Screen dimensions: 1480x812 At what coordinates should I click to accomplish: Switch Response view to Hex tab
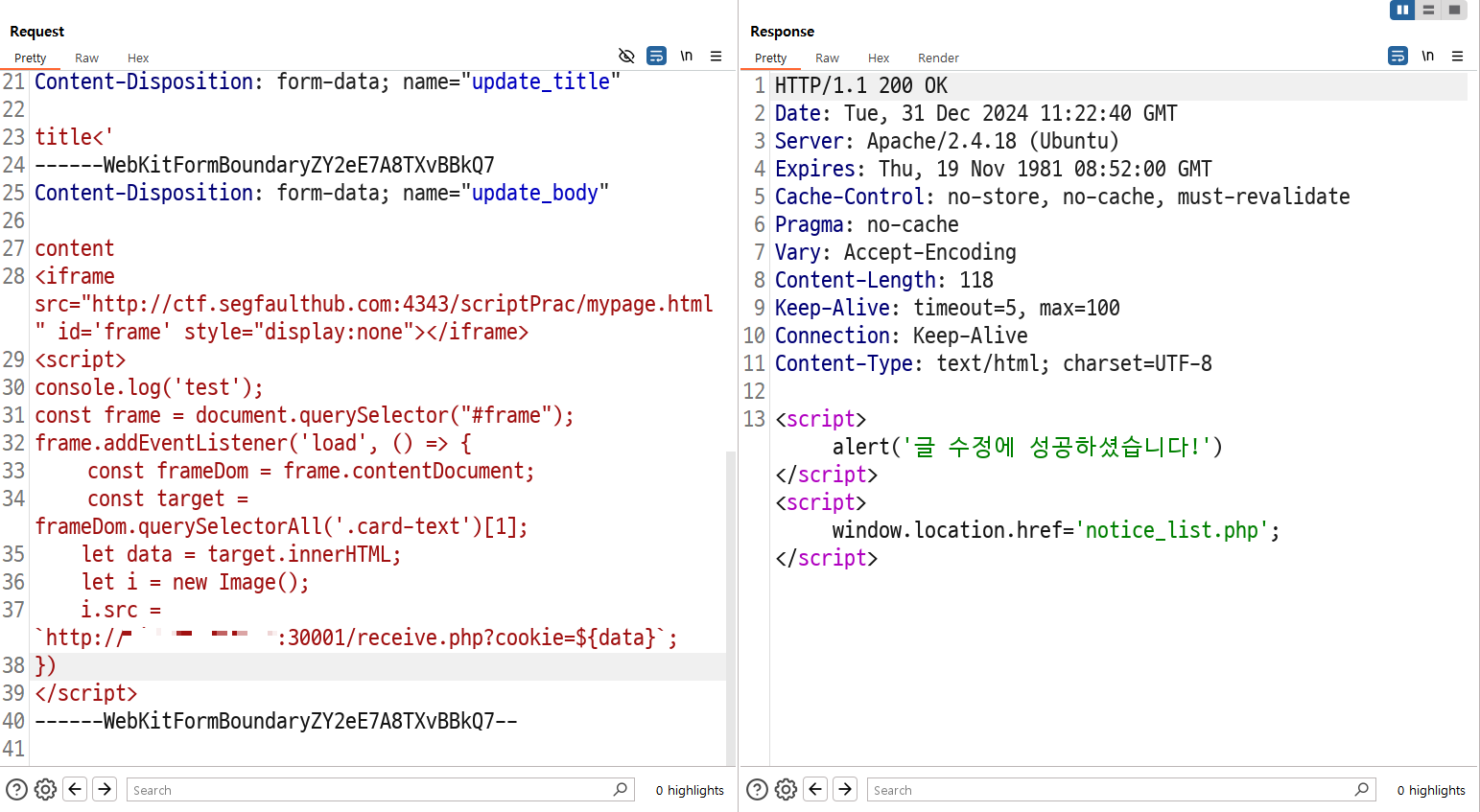point(879,58)
